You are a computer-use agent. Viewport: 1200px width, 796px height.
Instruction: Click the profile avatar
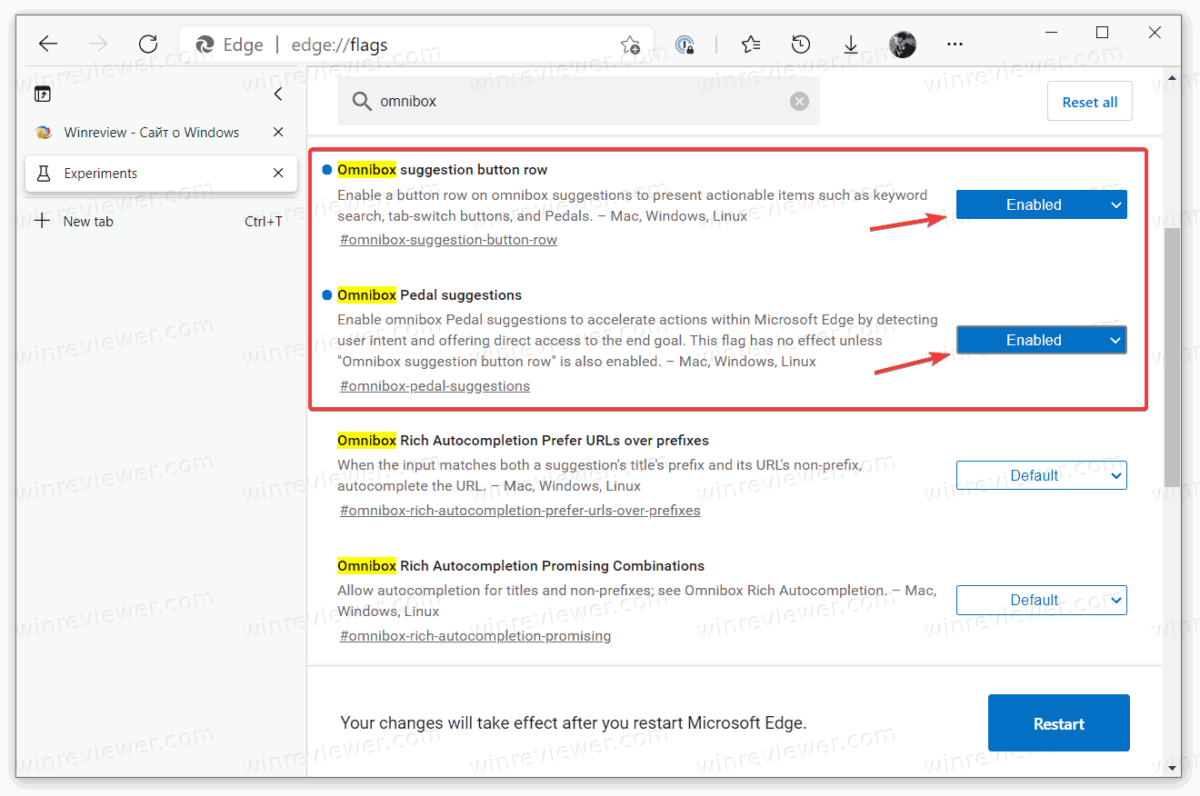point(902,44)
